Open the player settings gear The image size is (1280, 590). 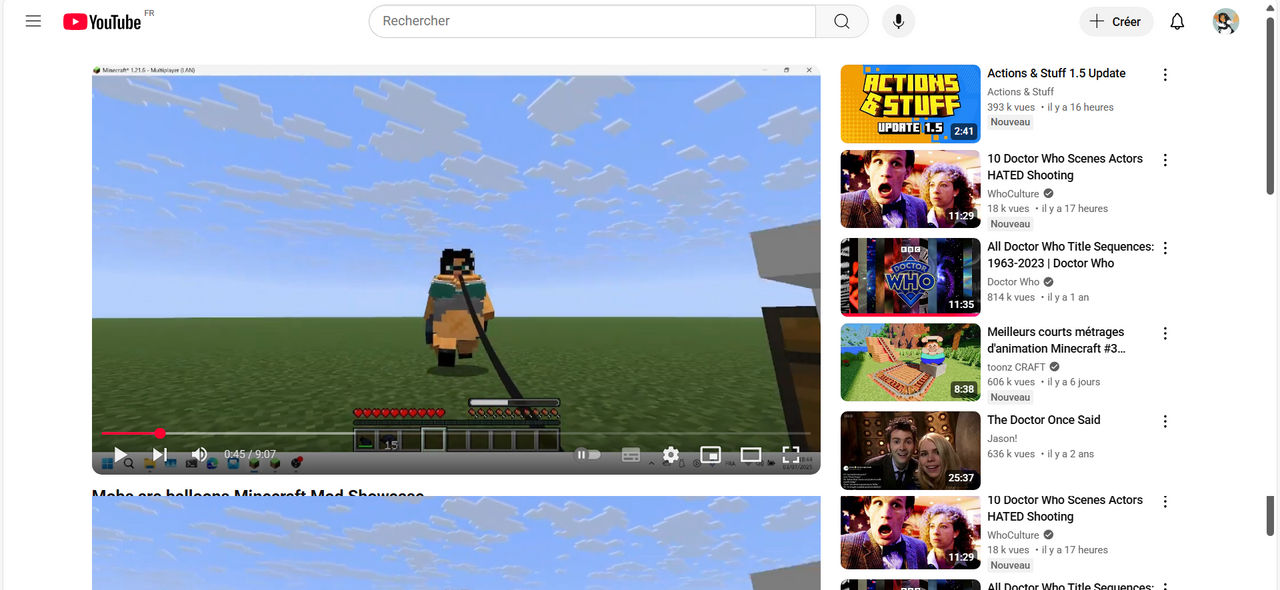[x=671, y=455]
